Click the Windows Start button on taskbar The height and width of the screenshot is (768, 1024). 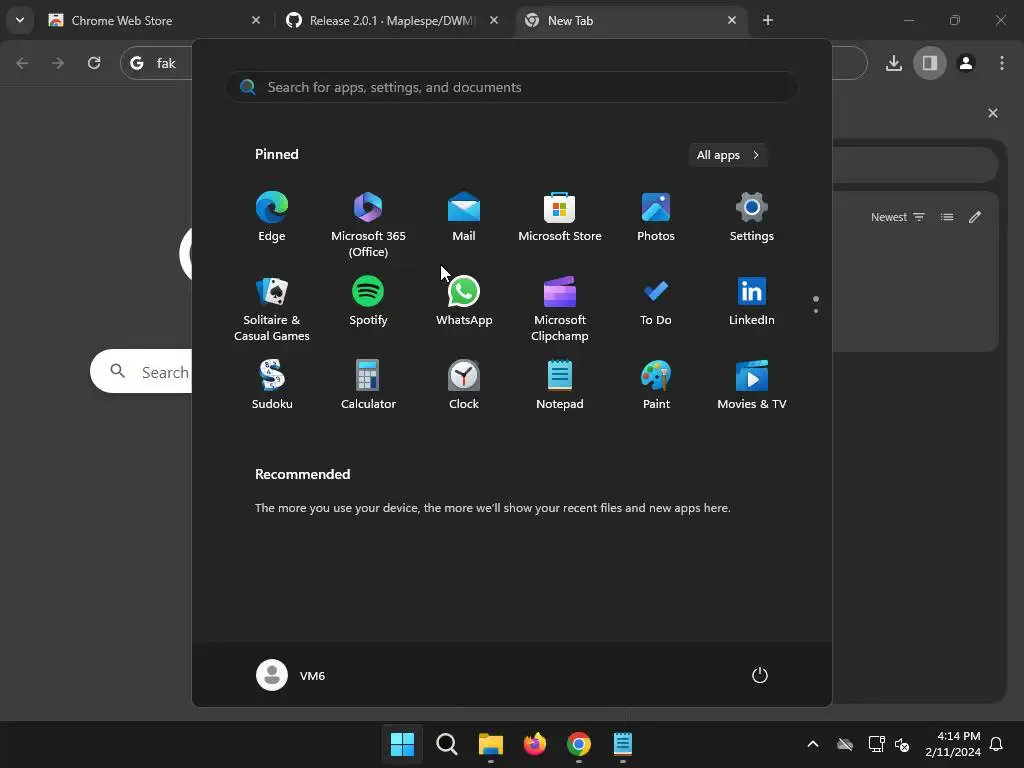(x=402, y=744)
